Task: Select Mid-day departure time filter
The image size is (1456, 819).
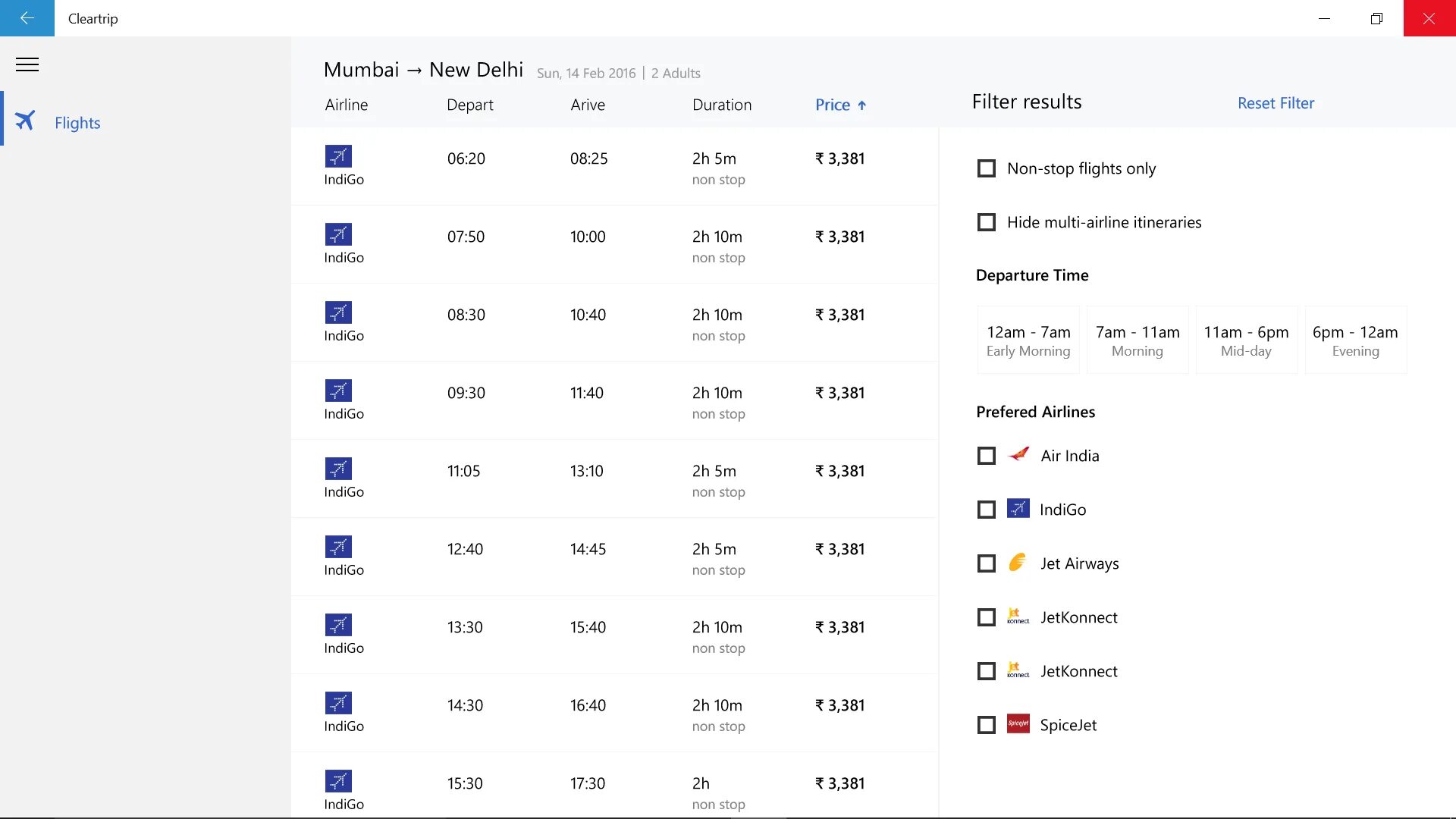Action: [x=1247, y=339]
